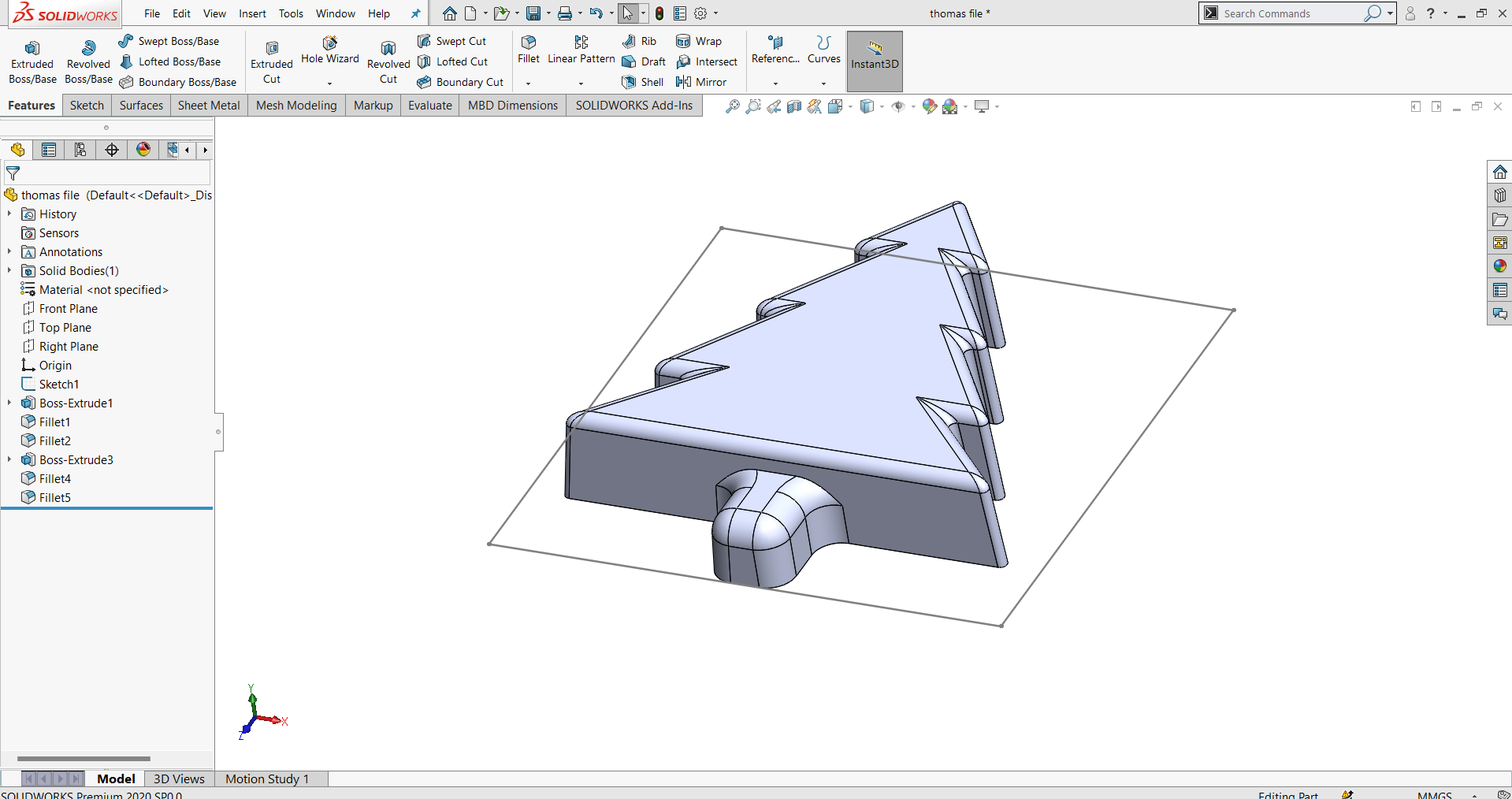The width and height of the screenshot is (1512, 799).
Task: Switch to the Surfaces tab
Action: (141, 106)
